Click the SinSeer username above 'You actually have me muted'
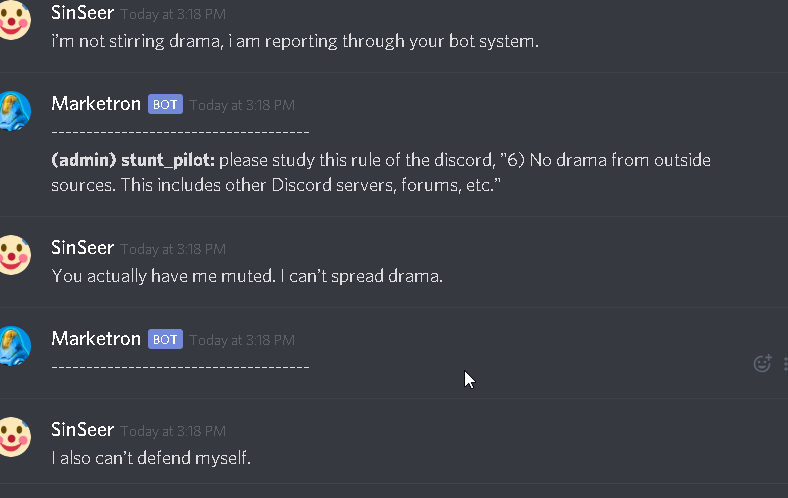 (x=82, y=248)
